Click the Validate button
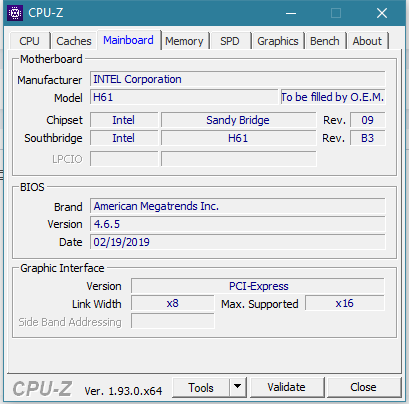409x404 pixels. 286,387
